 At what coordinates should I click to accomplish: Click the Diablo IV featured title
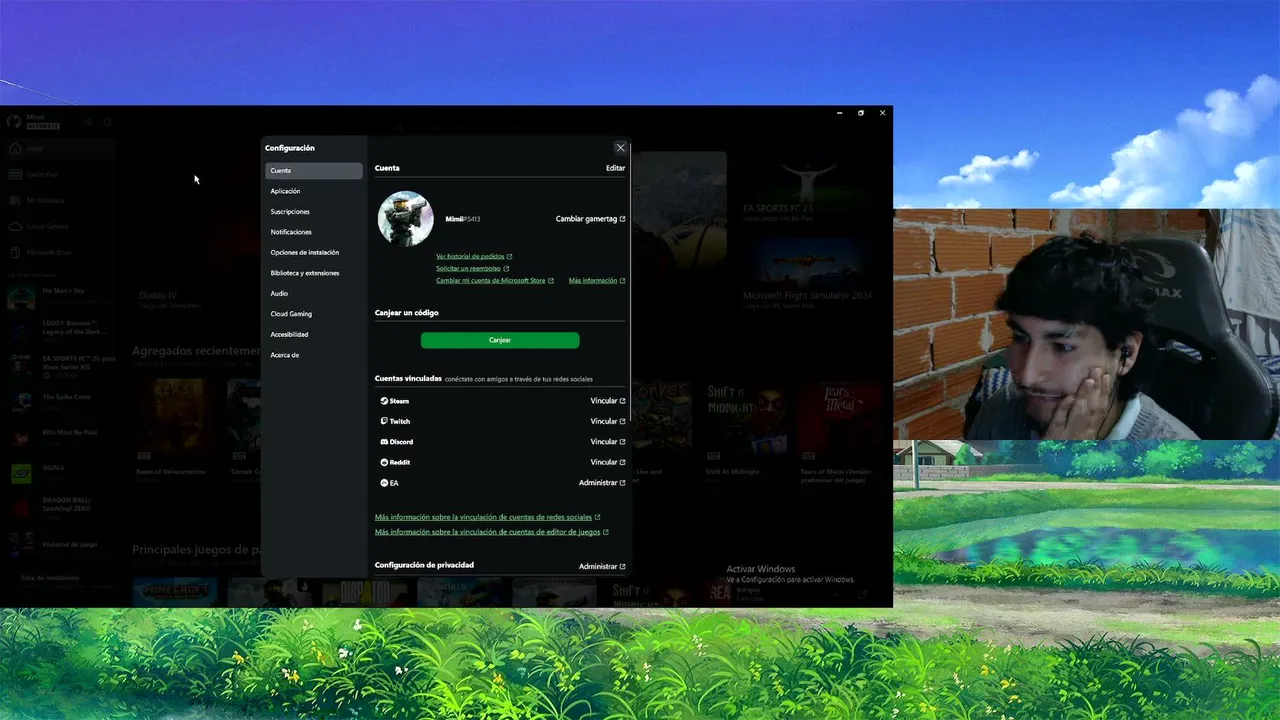[158, 296]
